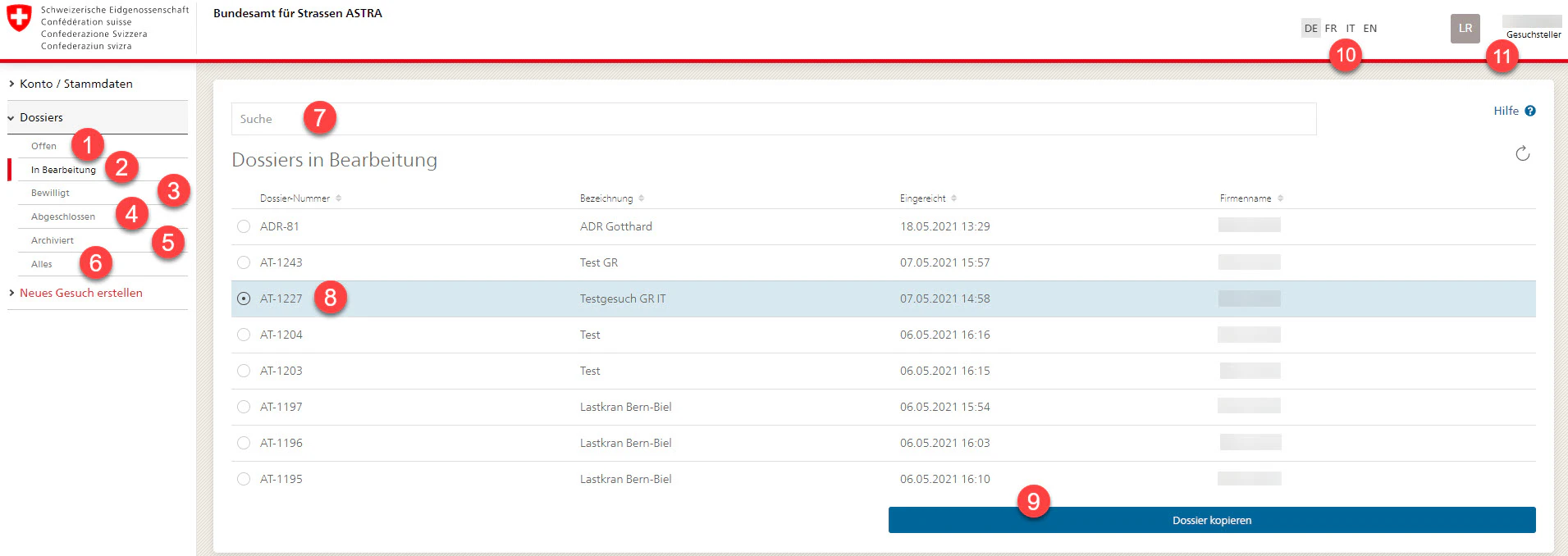Click the LR user avatar
1568x556 pixels.
pos(1465,29)
